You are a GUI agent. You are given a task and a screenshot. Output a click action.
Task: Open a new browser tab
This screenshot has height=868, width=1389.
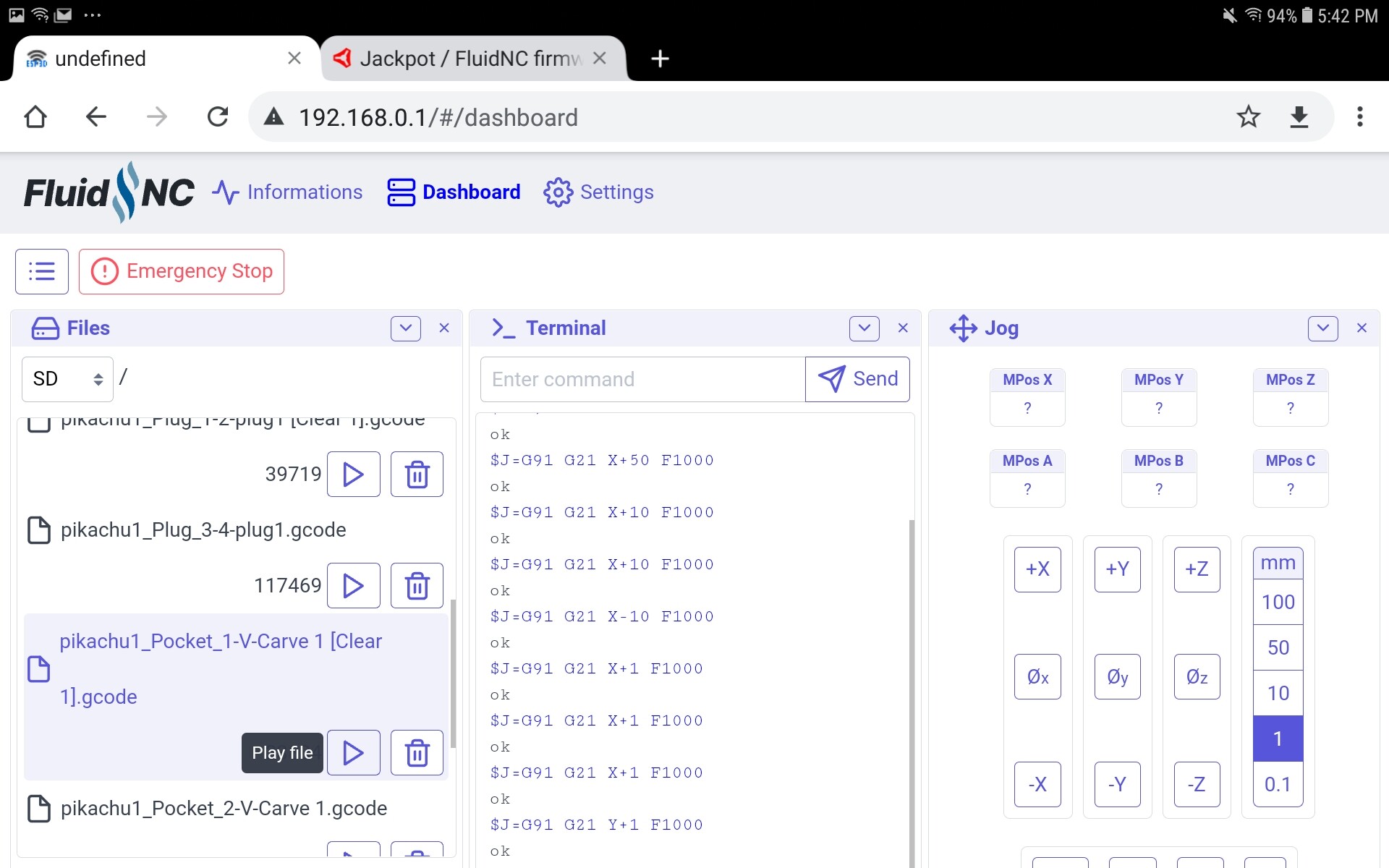click(660, 59)
